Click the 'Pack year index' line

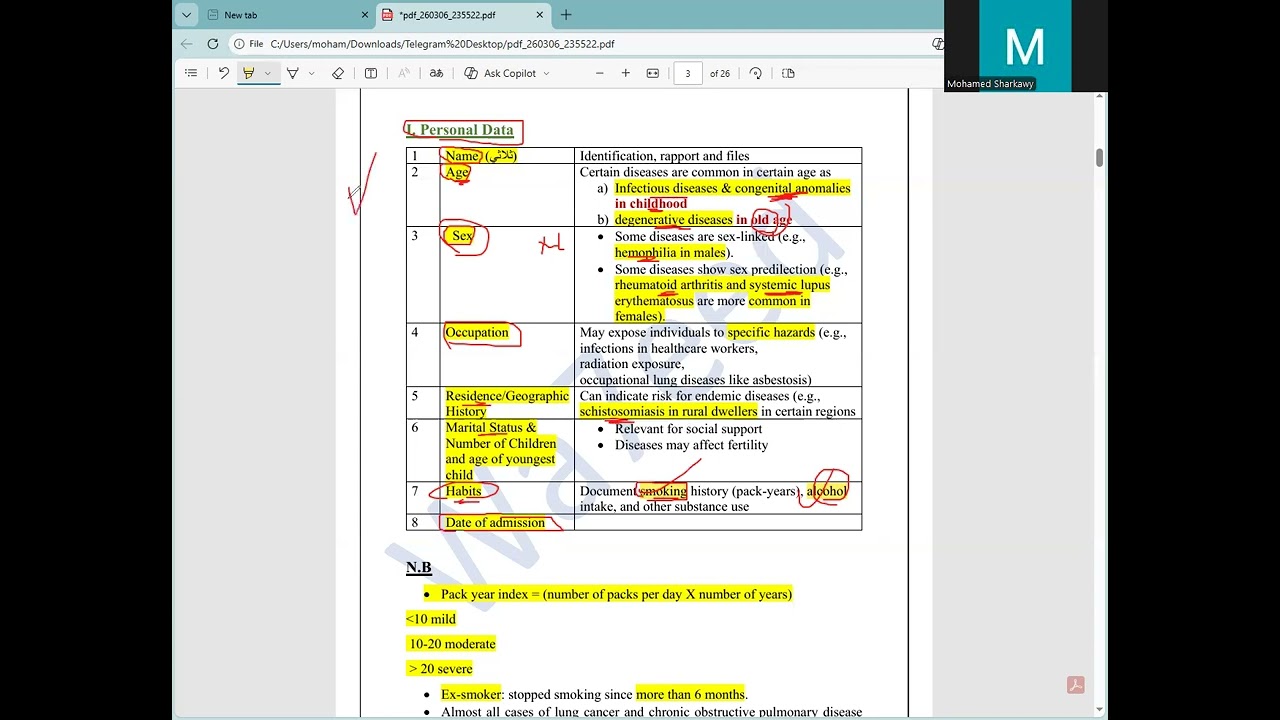pyautogui.click(x=616, y=594)
